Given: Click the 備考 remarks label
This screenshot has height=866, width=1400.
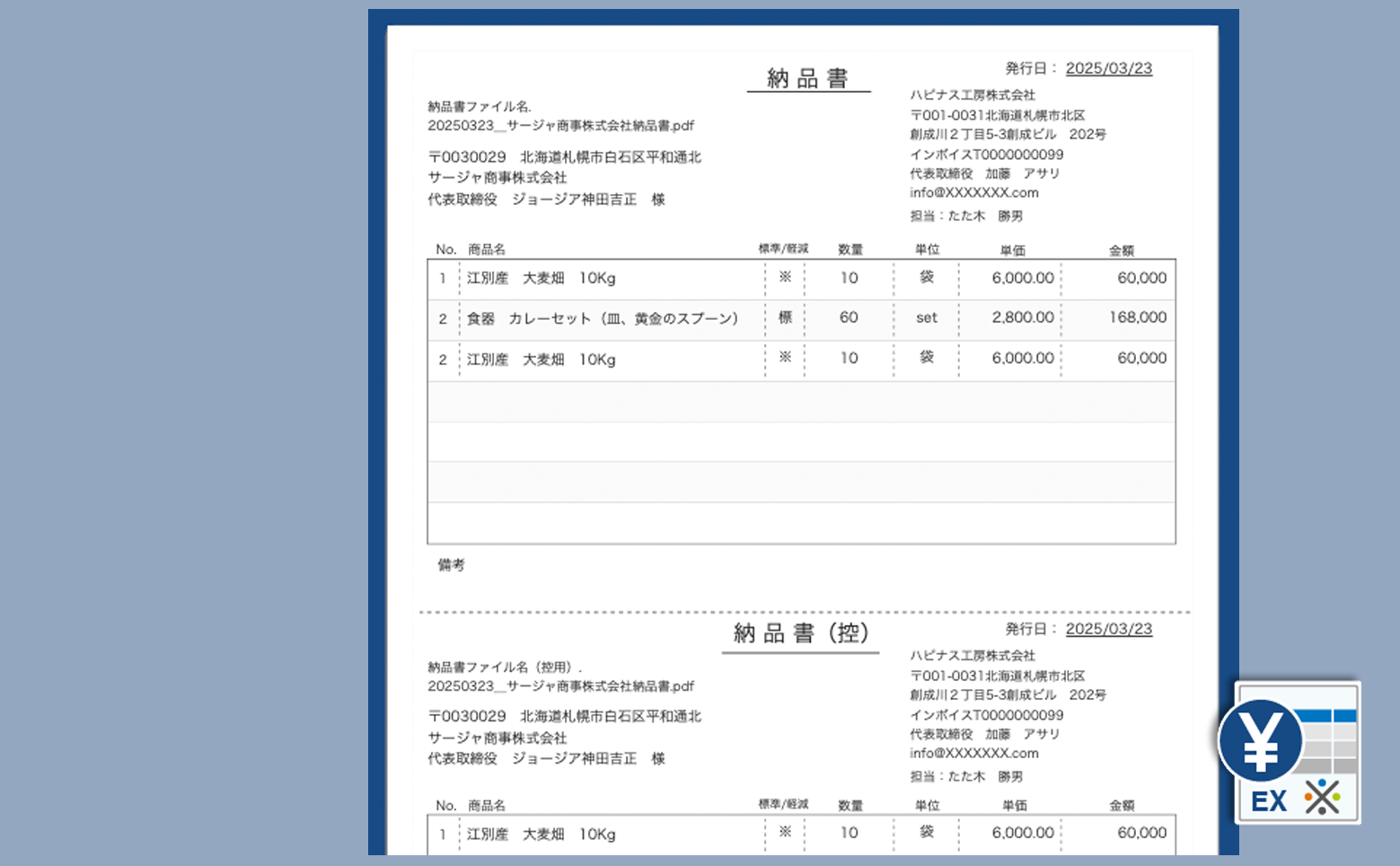Looking at the screenshot, I should point(451,565).
